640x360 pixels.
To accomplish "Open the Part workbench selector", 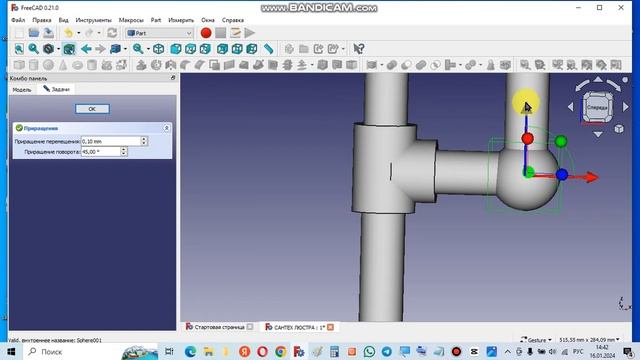I will click(x=159, y=33).
